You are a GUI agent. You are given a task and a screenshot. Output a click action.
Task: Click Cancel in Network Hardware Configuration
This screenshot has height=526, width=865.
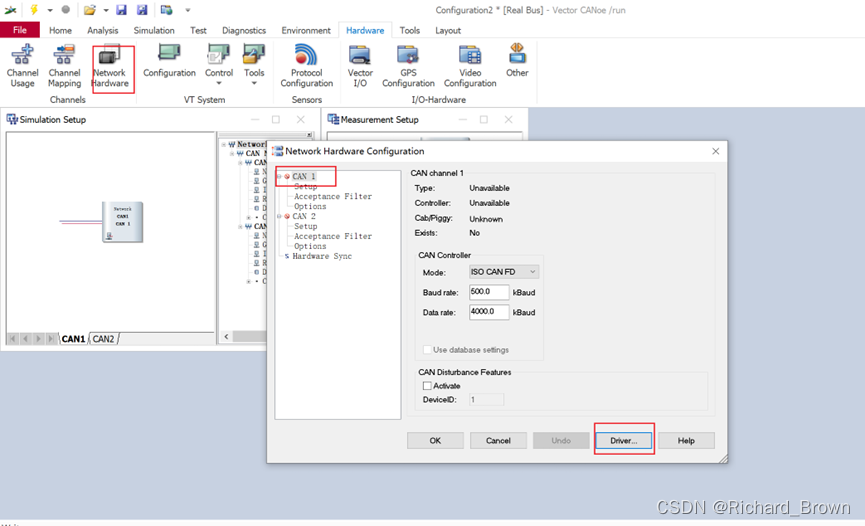coord(498,440)
